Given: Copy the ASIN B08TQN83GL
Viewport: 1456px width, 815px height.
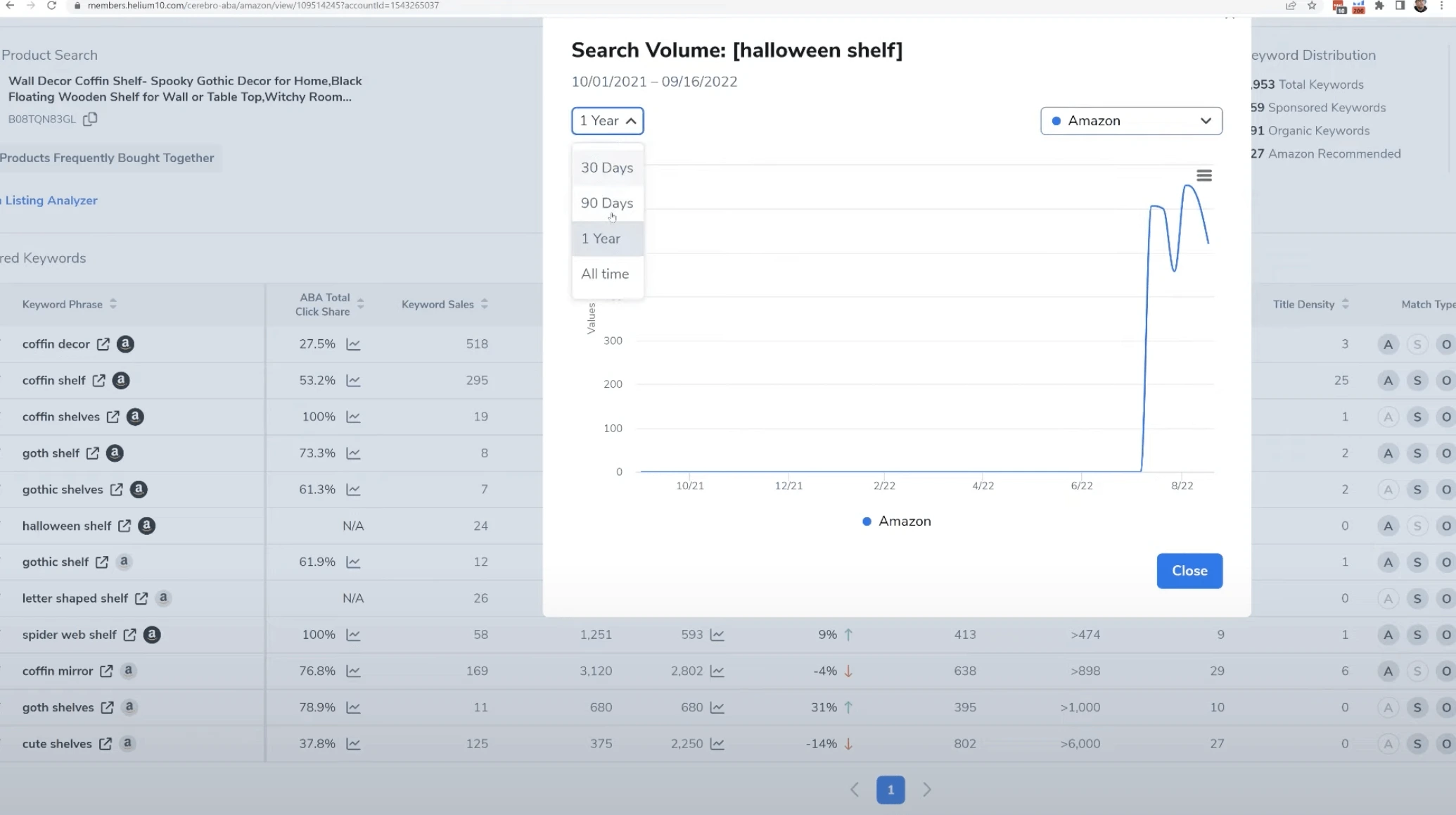Looking at the screenshot, I should (90, 119).
